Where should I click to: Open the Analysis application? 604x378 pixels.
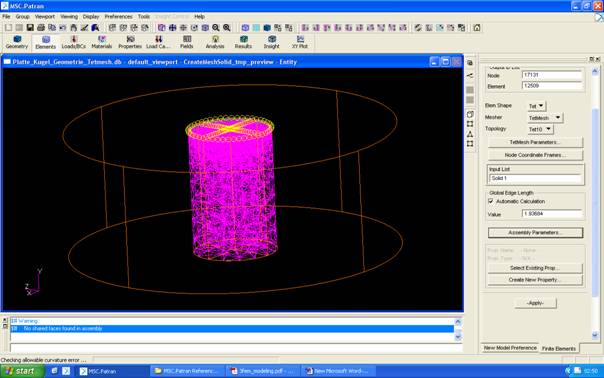tap(215, 42)
